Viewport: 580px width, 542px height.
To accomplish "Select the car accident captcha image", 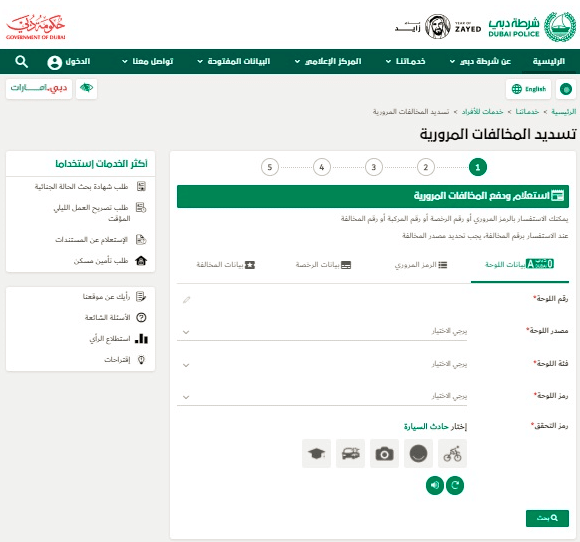I will tap(350, 453).
